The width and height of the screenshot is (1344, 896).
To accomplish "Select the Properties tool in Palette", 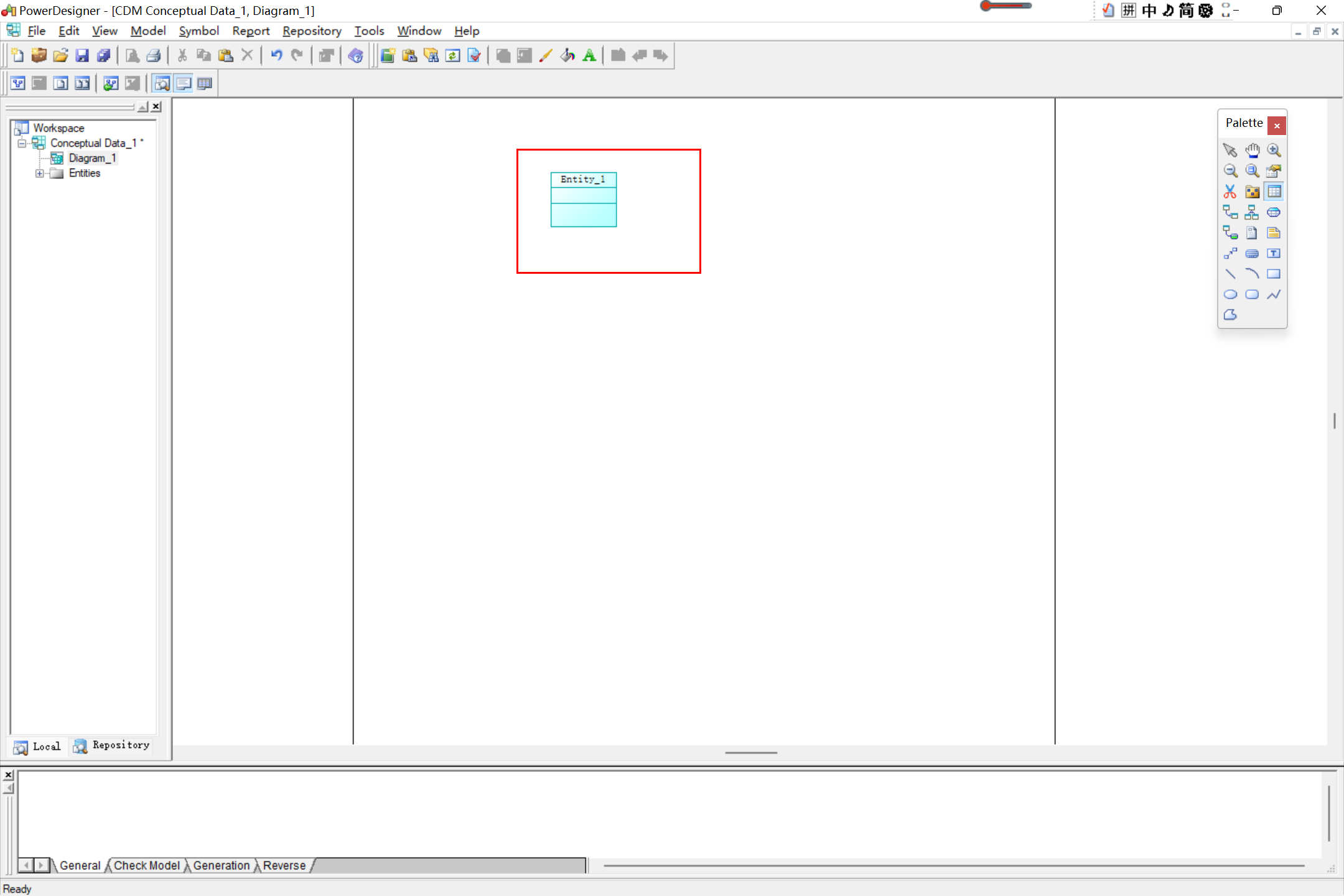I will [1274, 170].
